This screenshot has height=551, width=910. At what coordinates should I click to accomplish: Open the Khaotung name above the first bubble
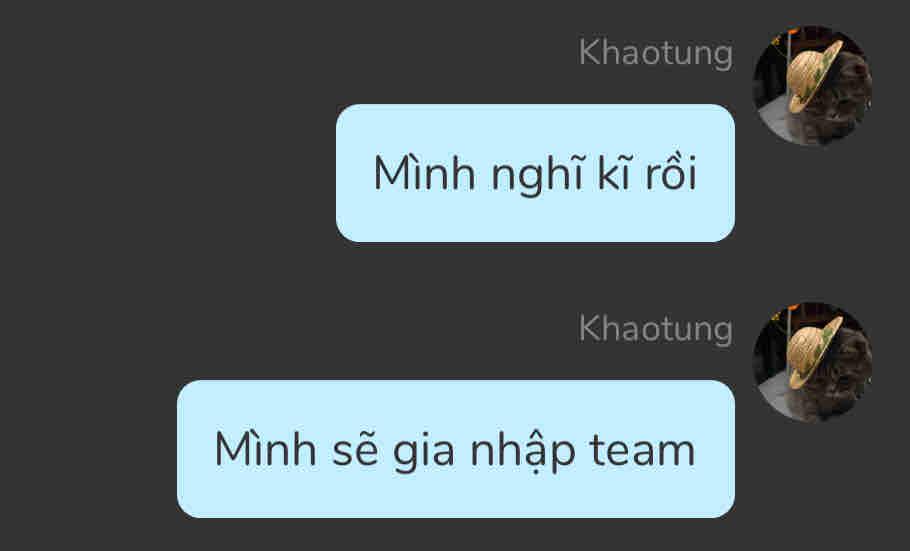click(x=656, y=54)
